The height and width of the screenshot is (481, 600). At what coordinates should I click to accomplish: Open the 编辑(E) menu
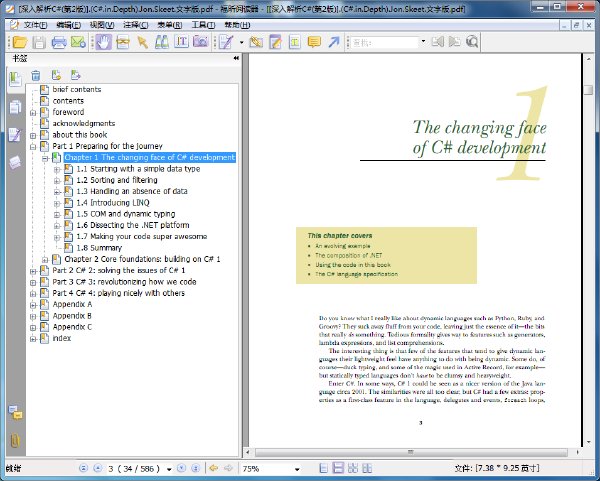tap(68, 25)
